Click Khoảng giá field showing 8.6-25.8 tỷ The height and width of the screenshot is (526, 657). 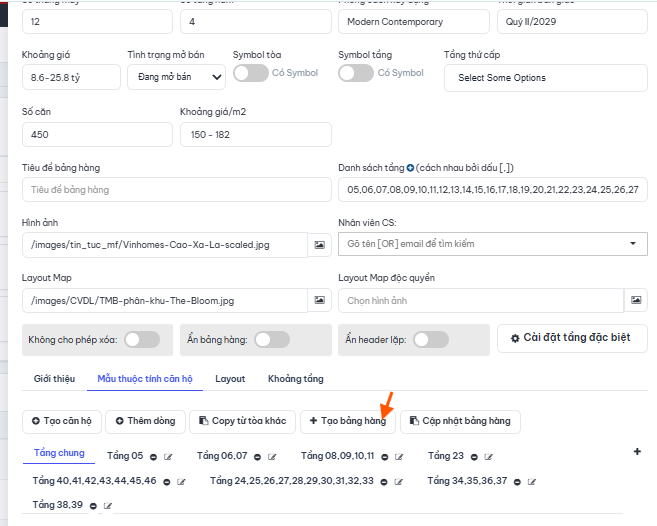71,77
